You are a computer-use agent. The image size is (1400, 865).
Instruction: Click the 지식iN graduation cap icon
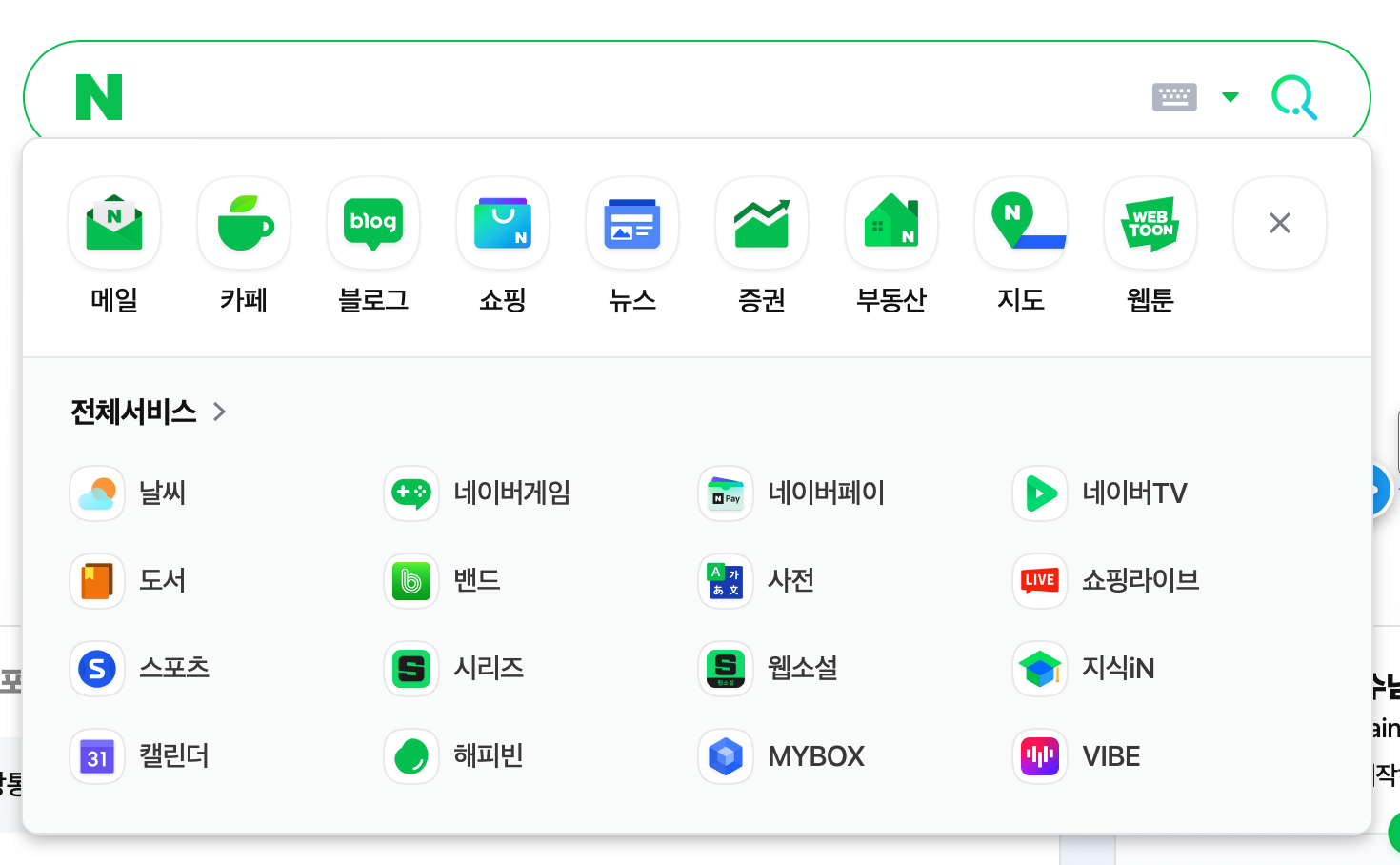pyautogui.click(x=1040, y=669)
